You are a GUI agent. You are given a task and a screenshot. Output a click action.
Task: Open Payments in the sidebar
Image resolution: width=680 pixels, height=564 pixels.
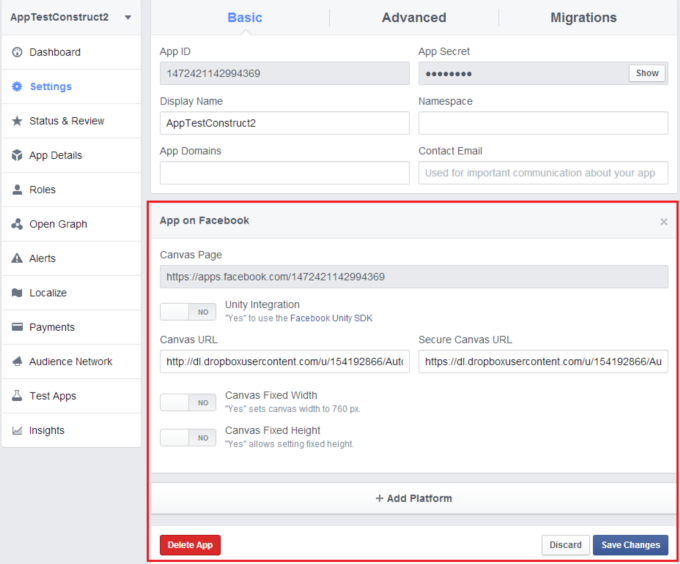point(71,327)
